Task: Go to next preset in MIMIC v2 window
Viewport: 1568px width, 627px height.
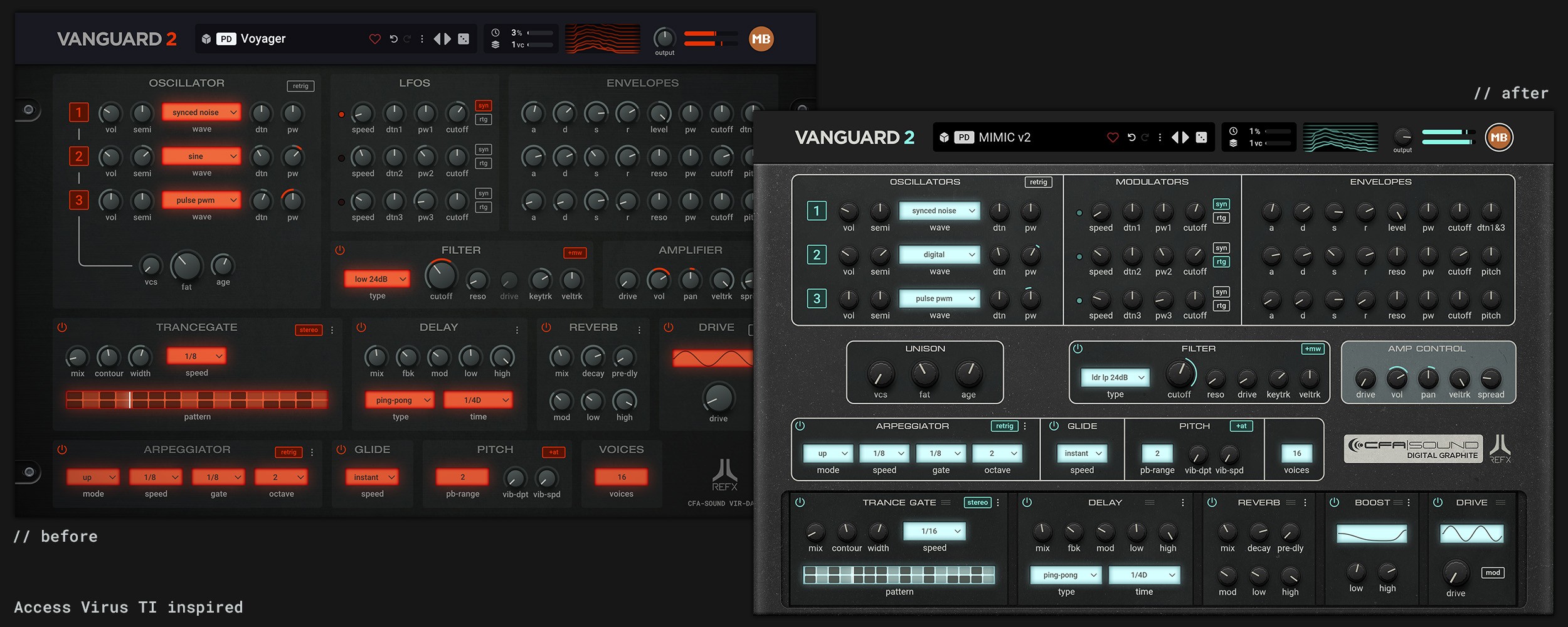Action: click(x=1185, y=137)
